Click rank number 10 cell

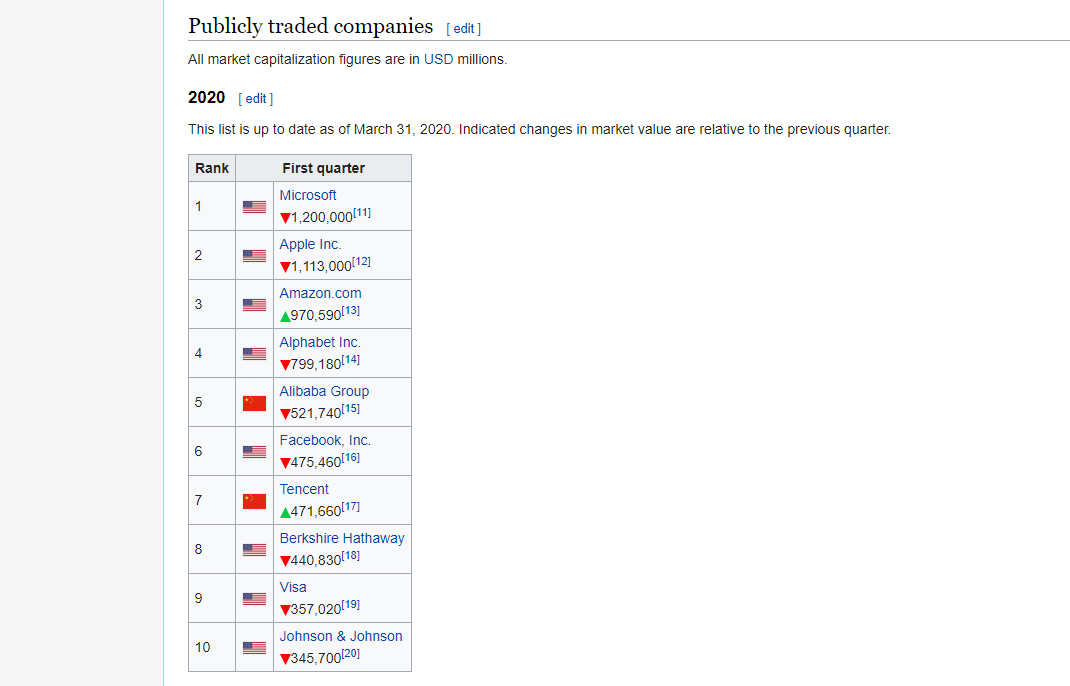tap(212, 647)
